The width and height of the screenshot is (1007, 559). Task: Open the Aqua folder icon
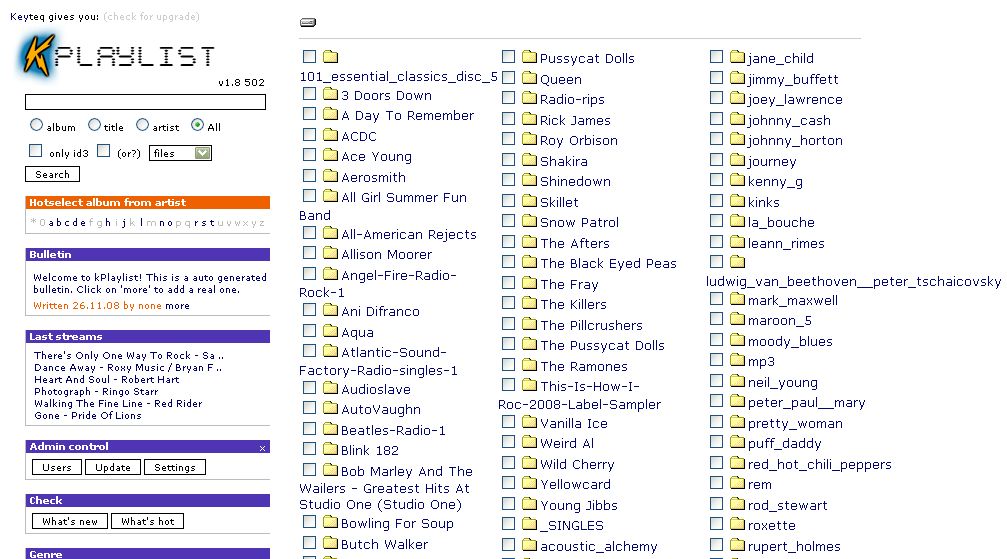tap(331, 330)
